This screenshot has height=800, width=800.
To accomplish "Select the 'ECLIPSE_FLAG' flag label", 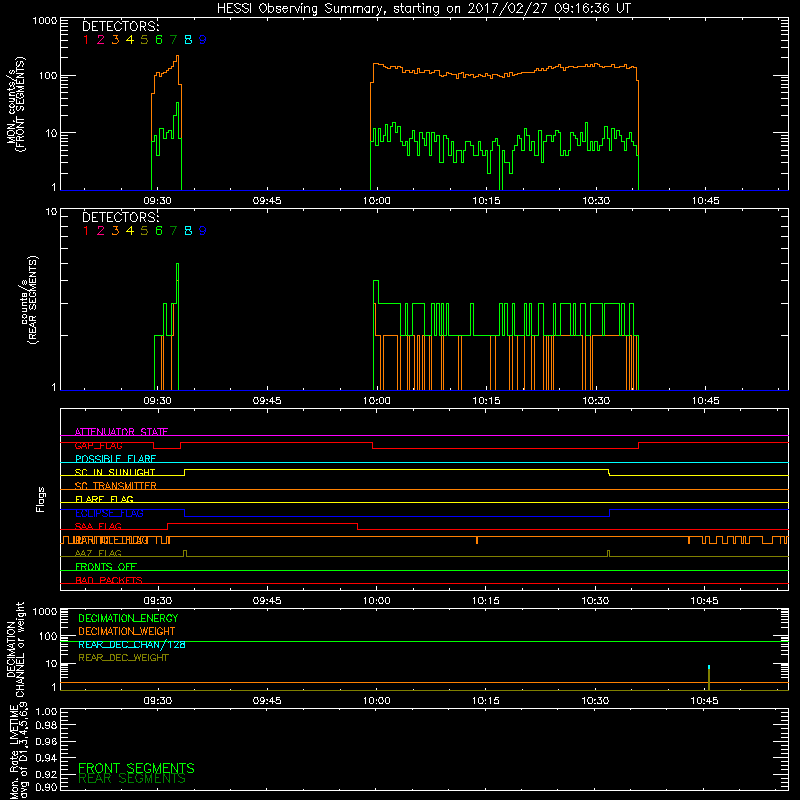I will tap(109, 513).
